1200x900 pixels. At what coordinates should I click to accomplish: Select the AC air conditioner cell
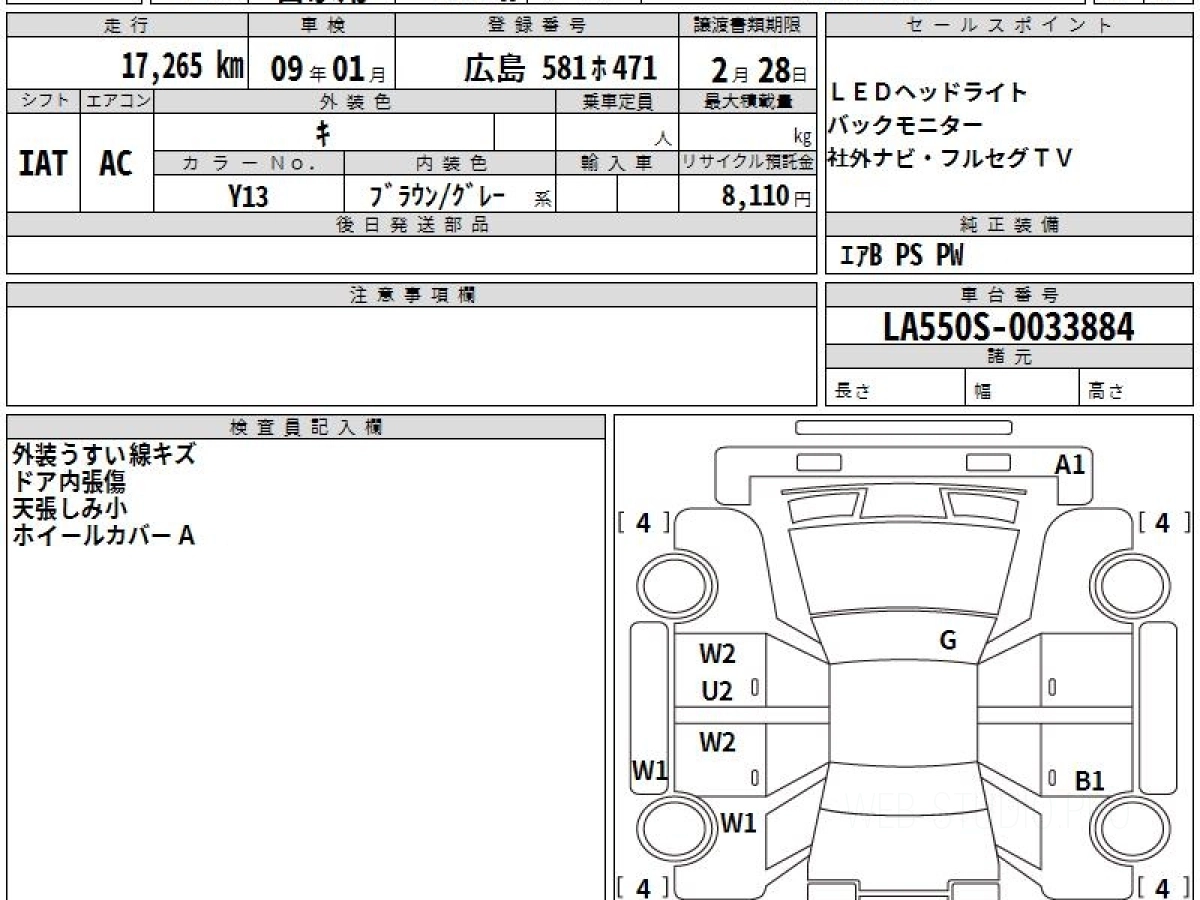click(116, 164)
